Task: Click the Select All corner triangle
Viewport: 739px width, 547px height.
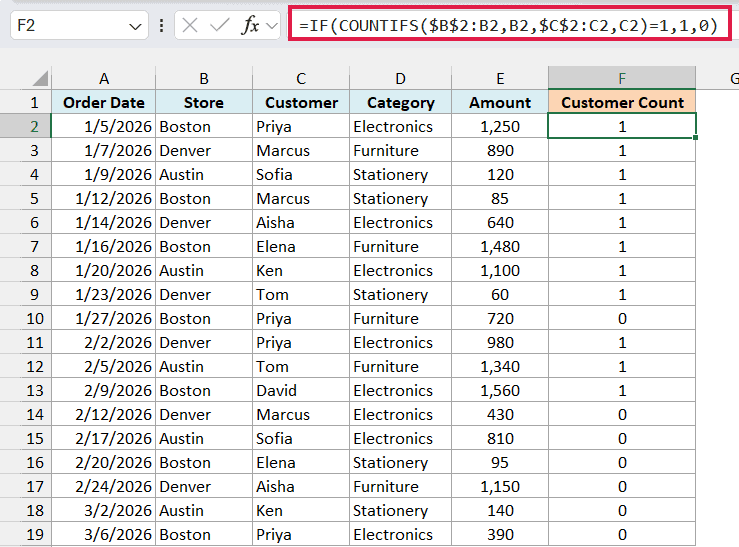Action: [x=40, y=79]
